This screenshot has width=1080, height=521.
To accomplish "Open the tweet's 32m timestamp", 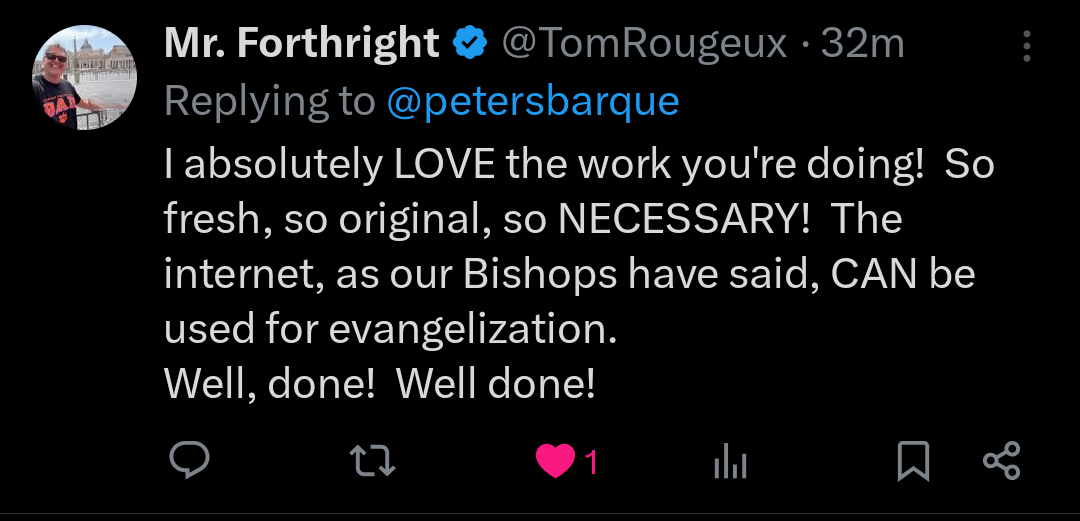I will pyautogui.click(x=862, y=43).
